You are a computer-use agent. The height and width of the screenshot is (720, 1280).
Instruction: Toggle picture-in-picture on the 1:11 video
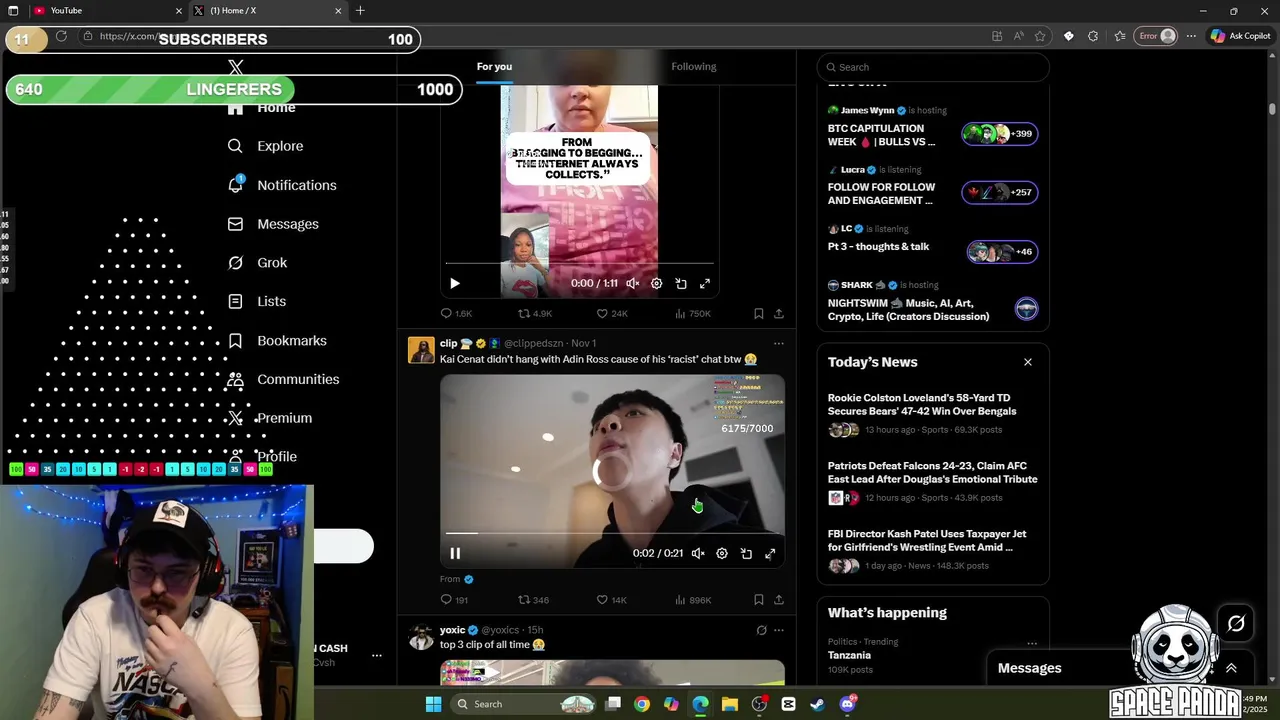coord(681,284)
